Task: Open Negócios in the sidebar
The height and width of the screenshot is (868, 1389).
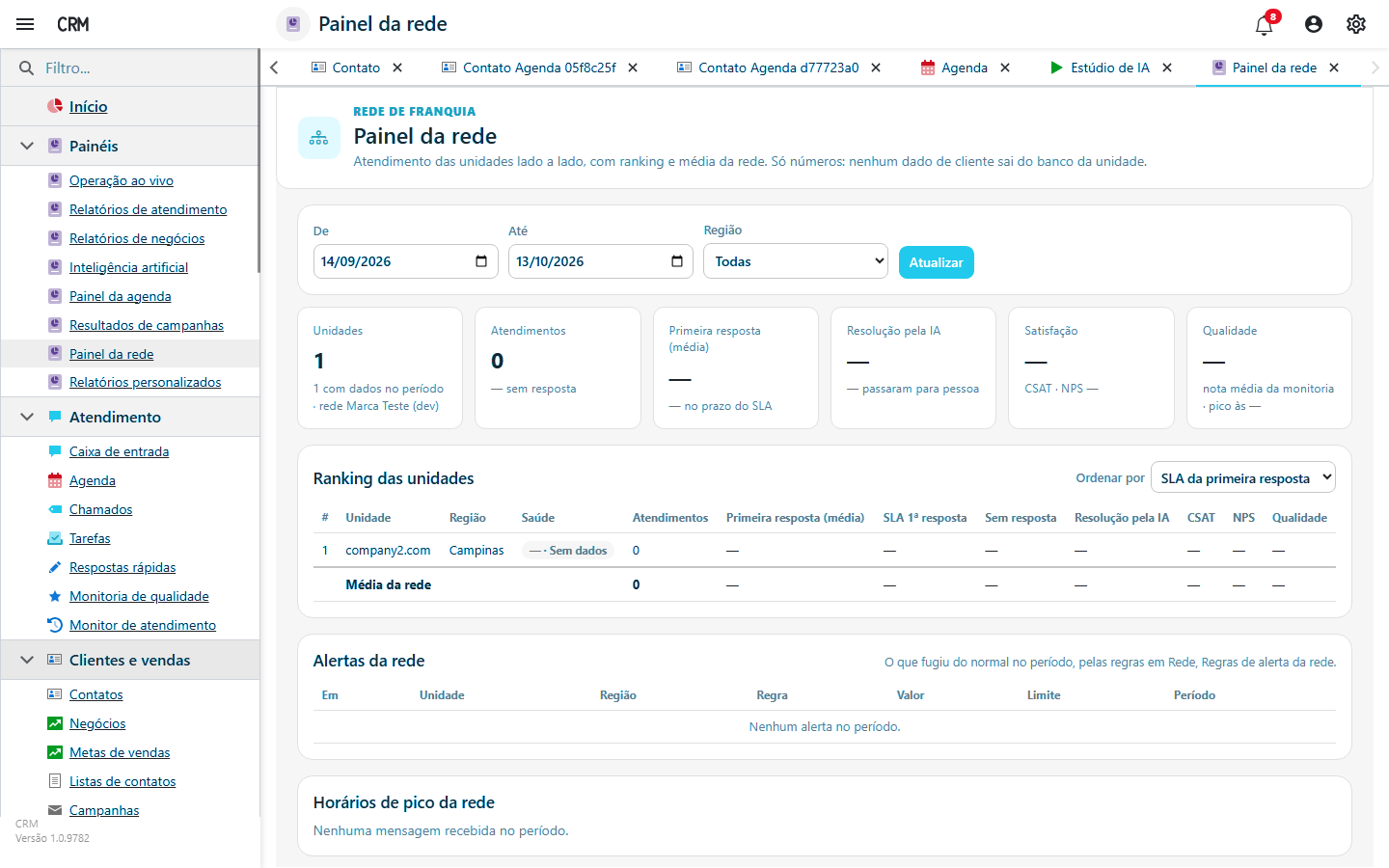Action: [x=97, y=723]
